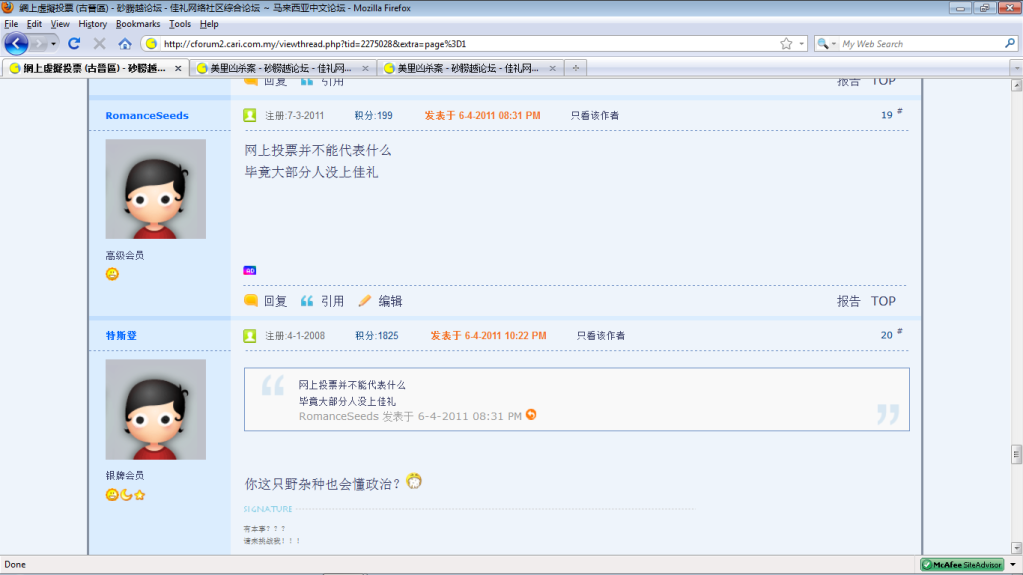Click the McAfee SiteAdvisor status icon
This screenshot has height=575, width=1023.
click(x=960, y=565)
